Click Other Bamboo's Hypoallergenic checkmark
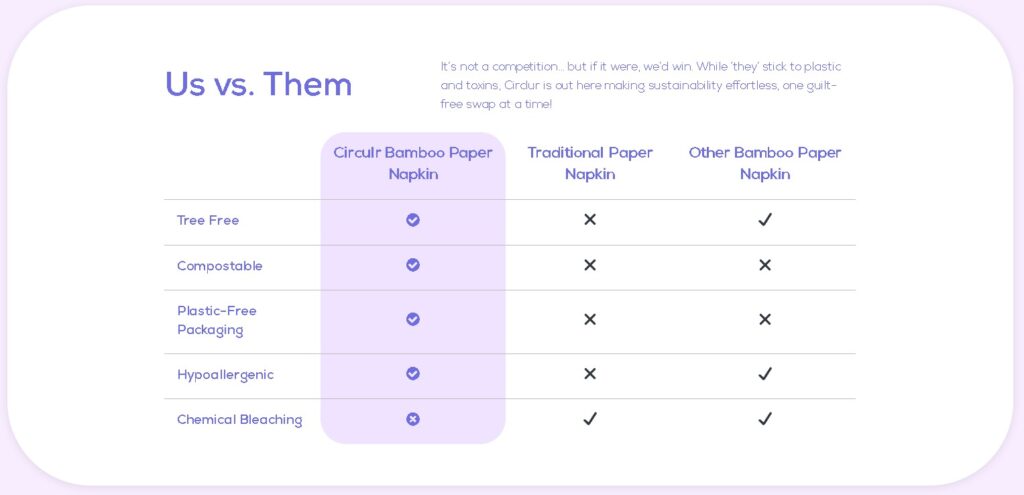This screenshot has width=1024, height=495. 765,374
